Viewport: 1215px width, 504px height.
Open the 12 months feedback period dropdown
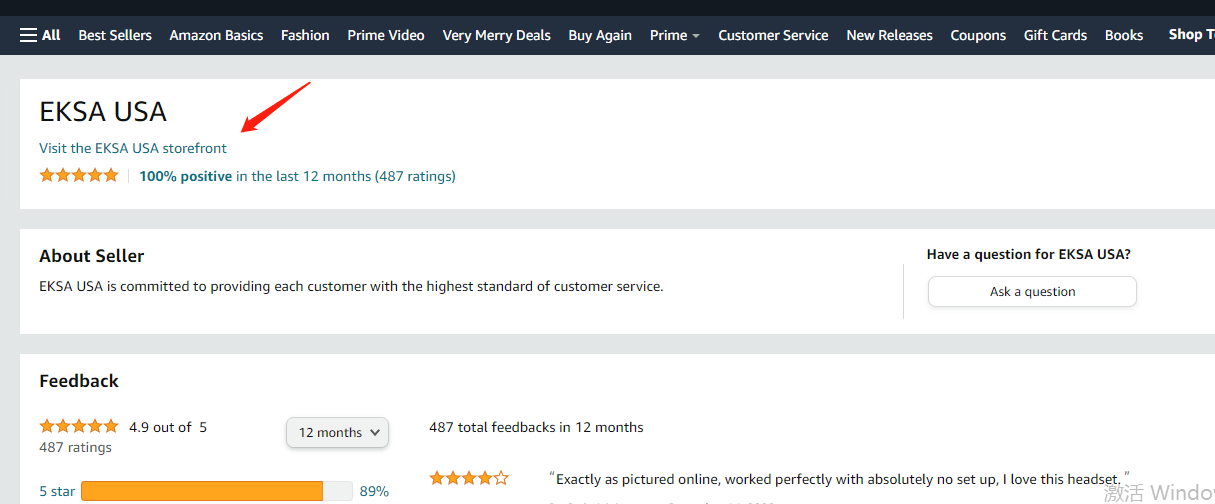pyautogui.click(x=337, y=432)
